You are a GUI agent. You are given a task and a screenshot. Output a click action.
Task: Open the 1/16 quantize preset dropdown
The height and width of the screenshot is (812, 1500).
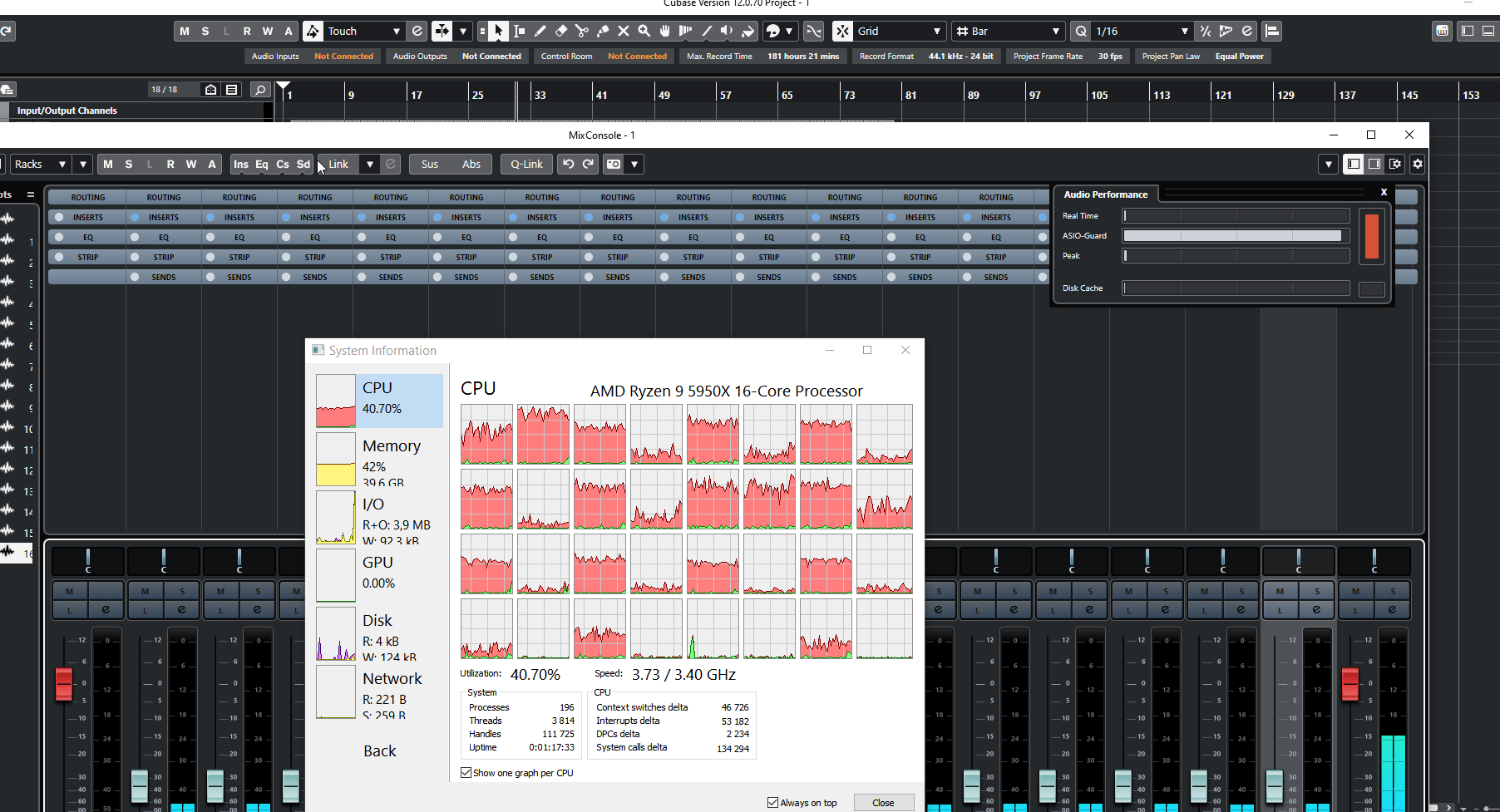1142,32
